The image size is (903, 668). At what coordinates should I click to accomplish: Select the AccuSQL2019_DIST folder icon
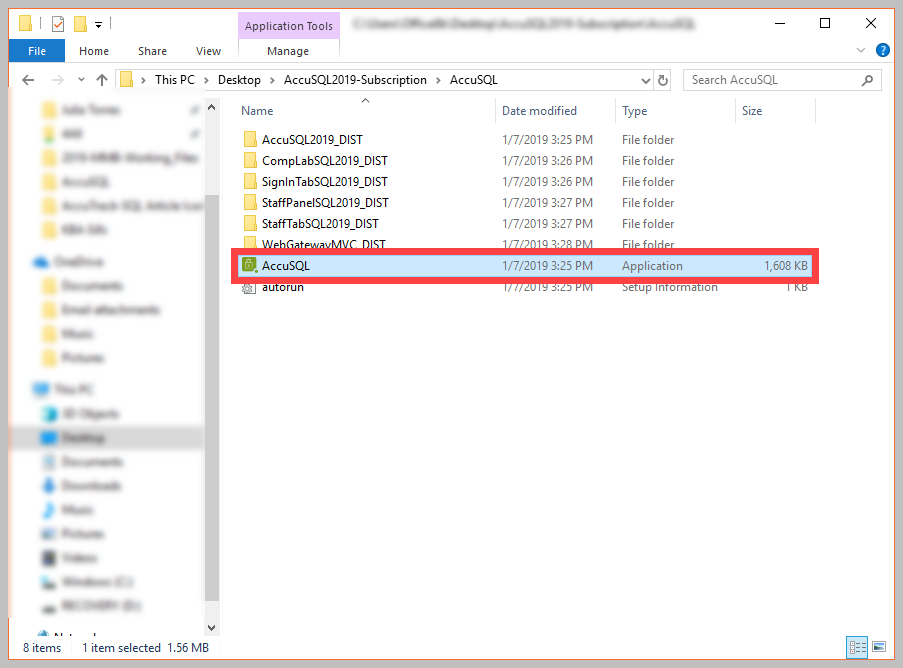click(x=250, y=139)
